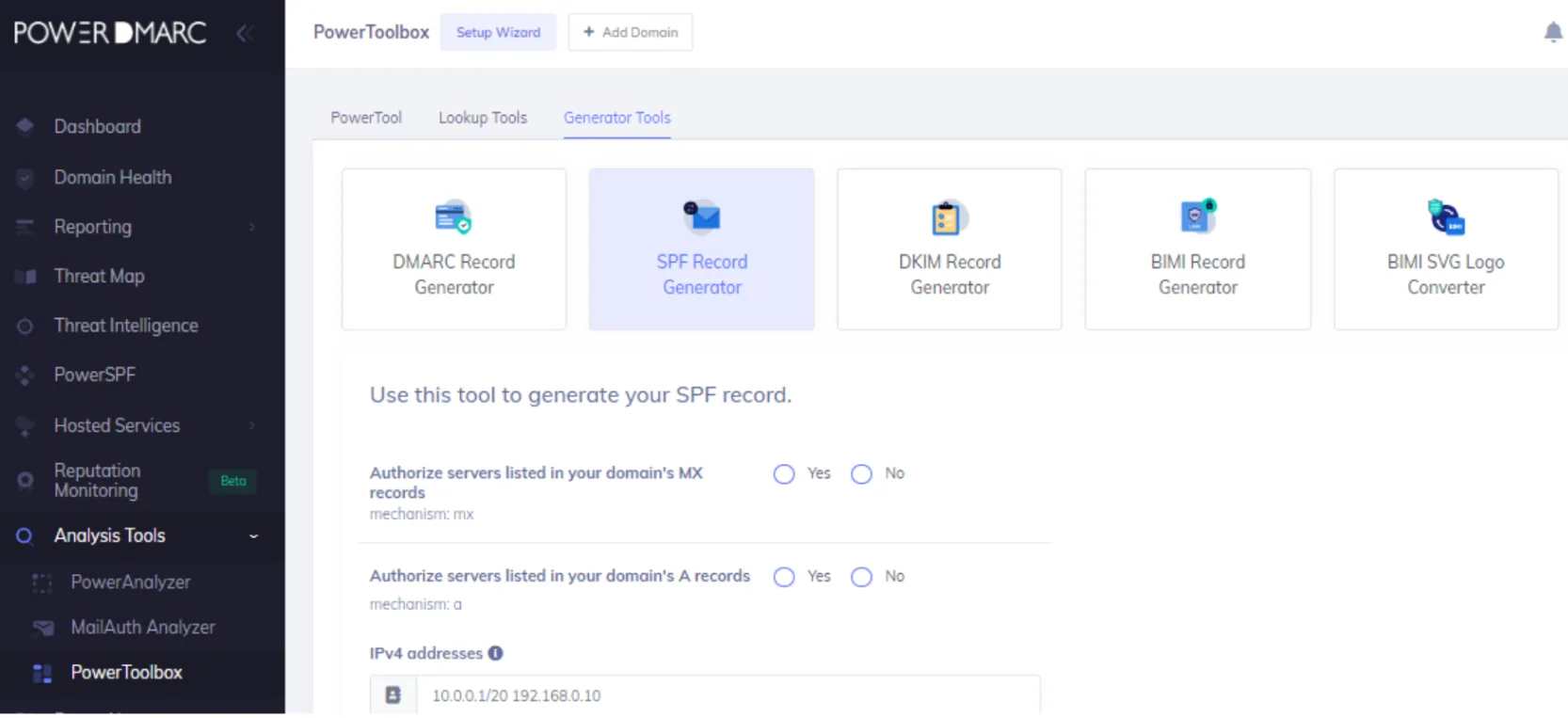This screenshot has width=1568, height=718.
Task: Click the Domain Health shield icon
Action: [x=25, y=177]
